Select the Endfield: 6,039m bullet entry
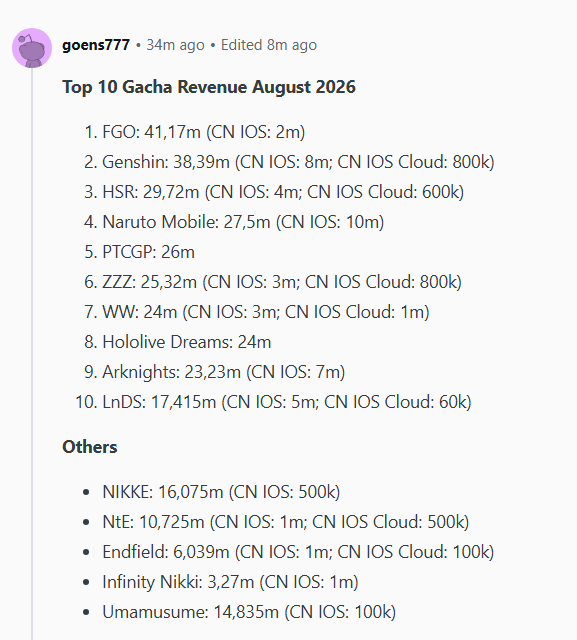The height and width of the screenshot is (640, 577). 298,552
